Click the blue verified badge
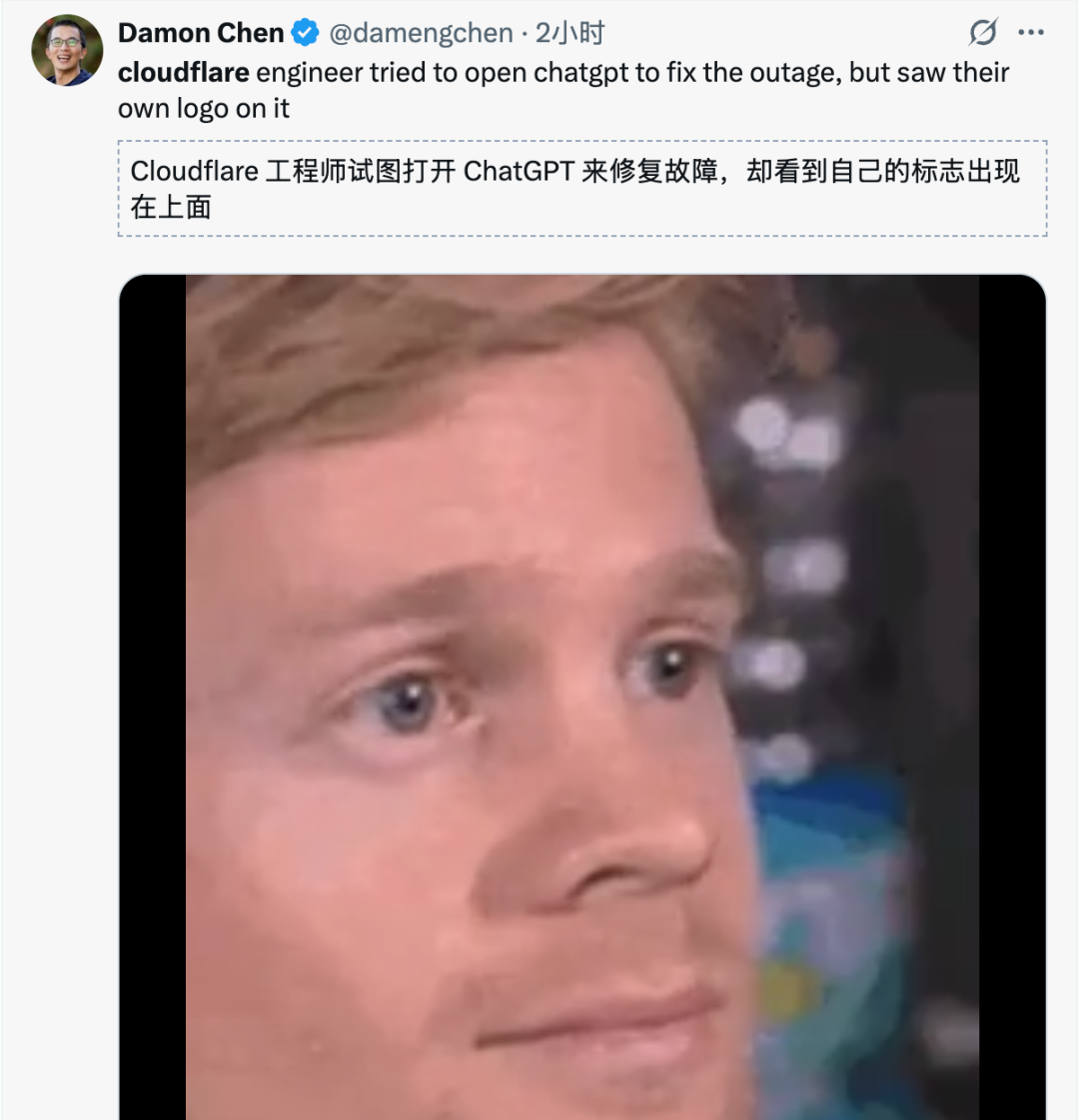Image resolution: width=1079 pixels, height=1120 pixels. point(306,33)
